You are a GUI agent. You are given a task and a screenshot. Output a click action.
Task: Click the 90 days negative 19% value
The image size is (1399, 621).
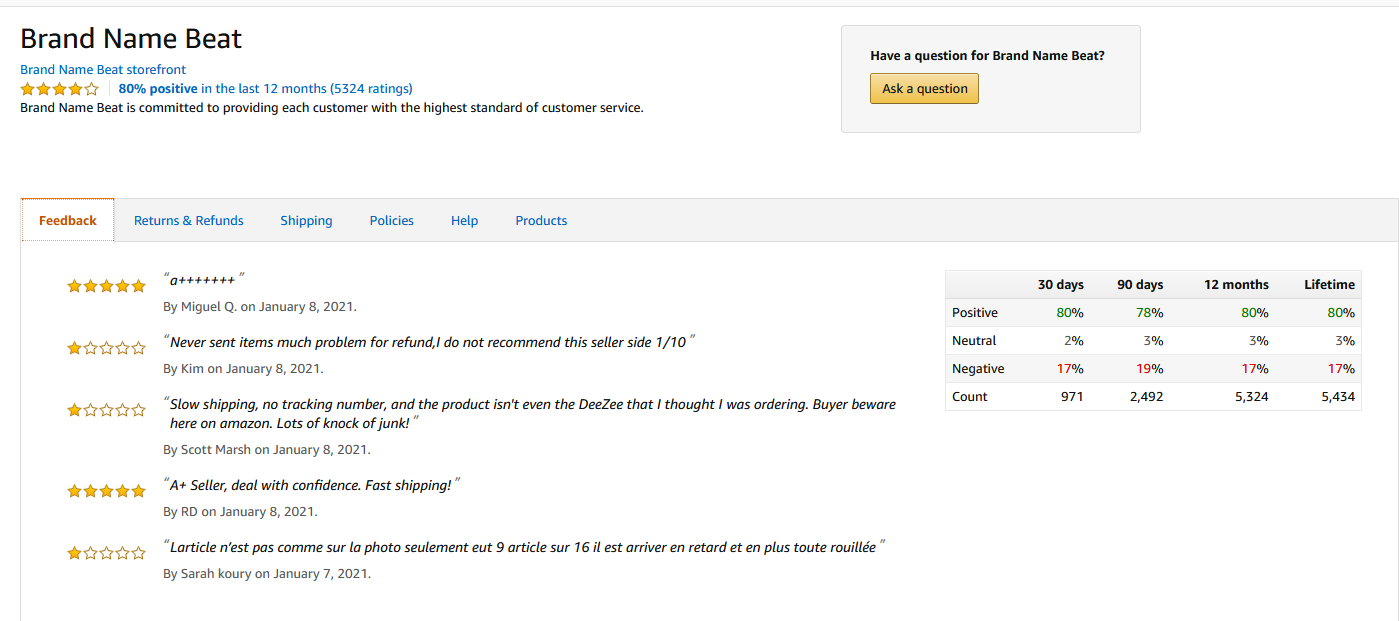click(1150, 369)
